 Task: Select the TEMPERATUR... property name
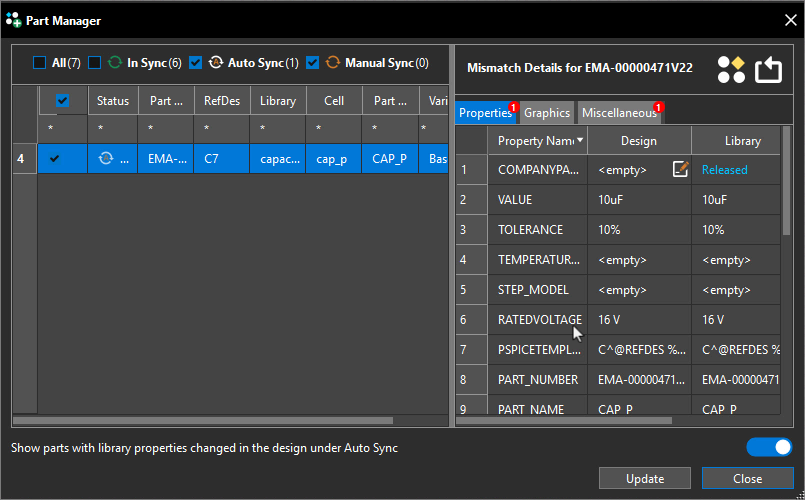tap(537, 260)
